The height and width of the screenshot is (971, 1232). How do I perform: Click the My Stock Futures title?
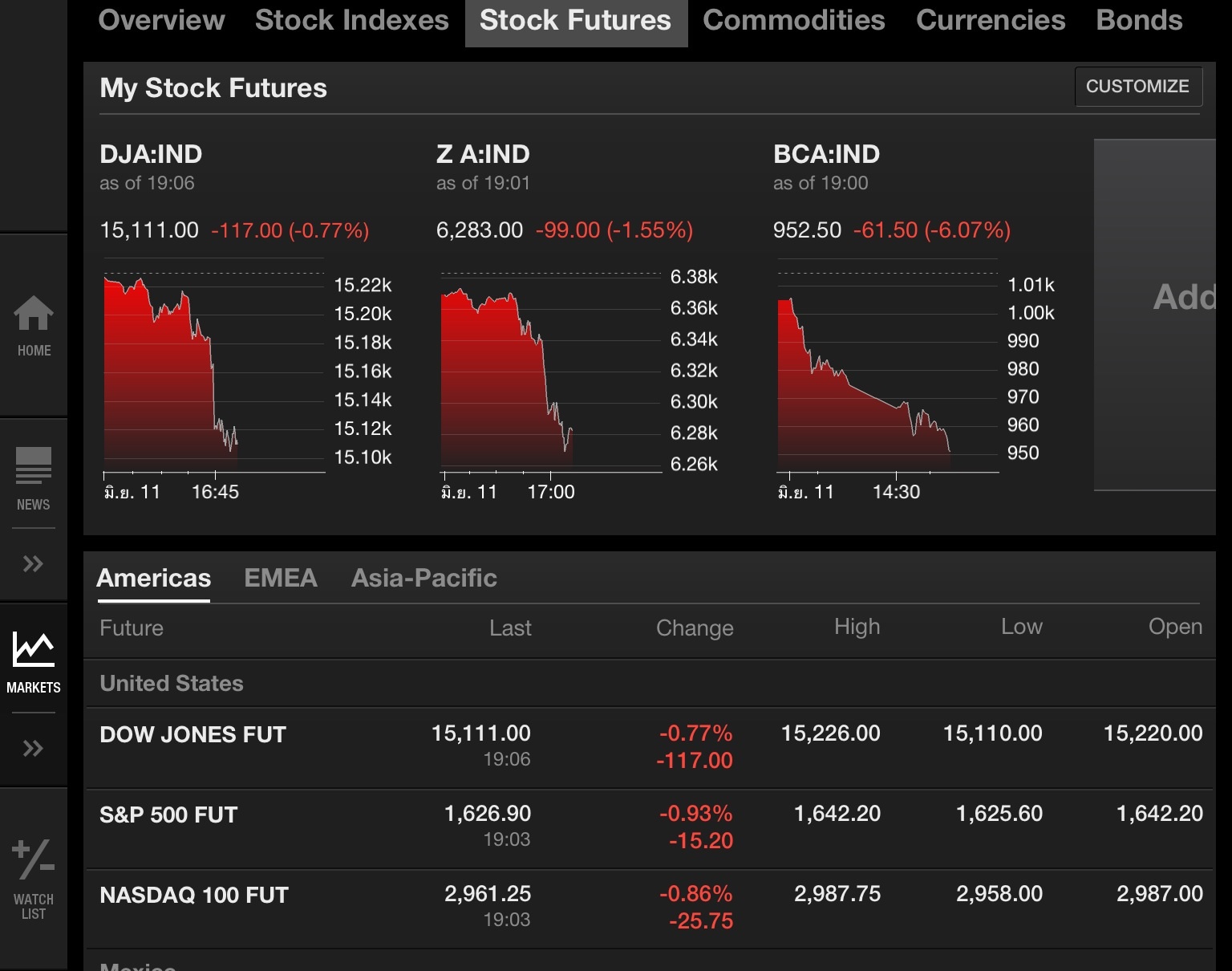[x=213, y=87]
